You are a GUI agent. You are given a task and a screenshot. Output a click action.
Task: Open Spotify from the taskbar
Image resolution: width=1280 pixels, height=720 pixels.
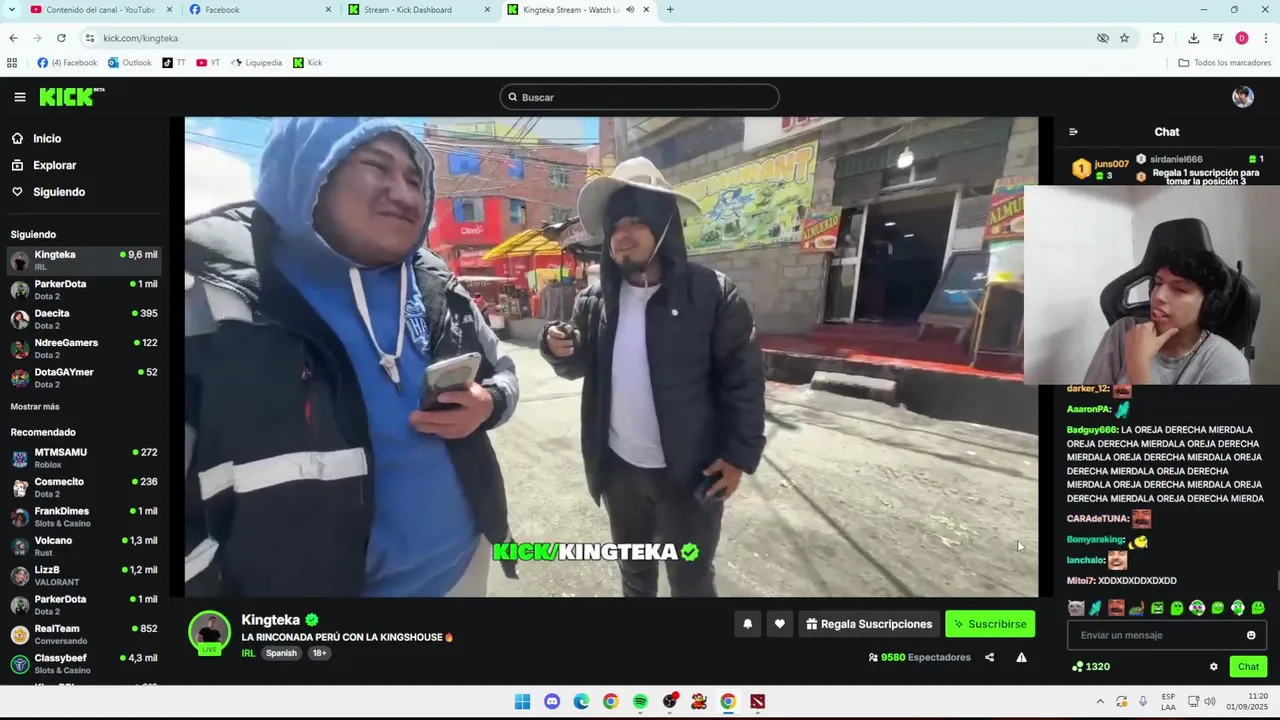pyautogui.click(x=640, y=702)
